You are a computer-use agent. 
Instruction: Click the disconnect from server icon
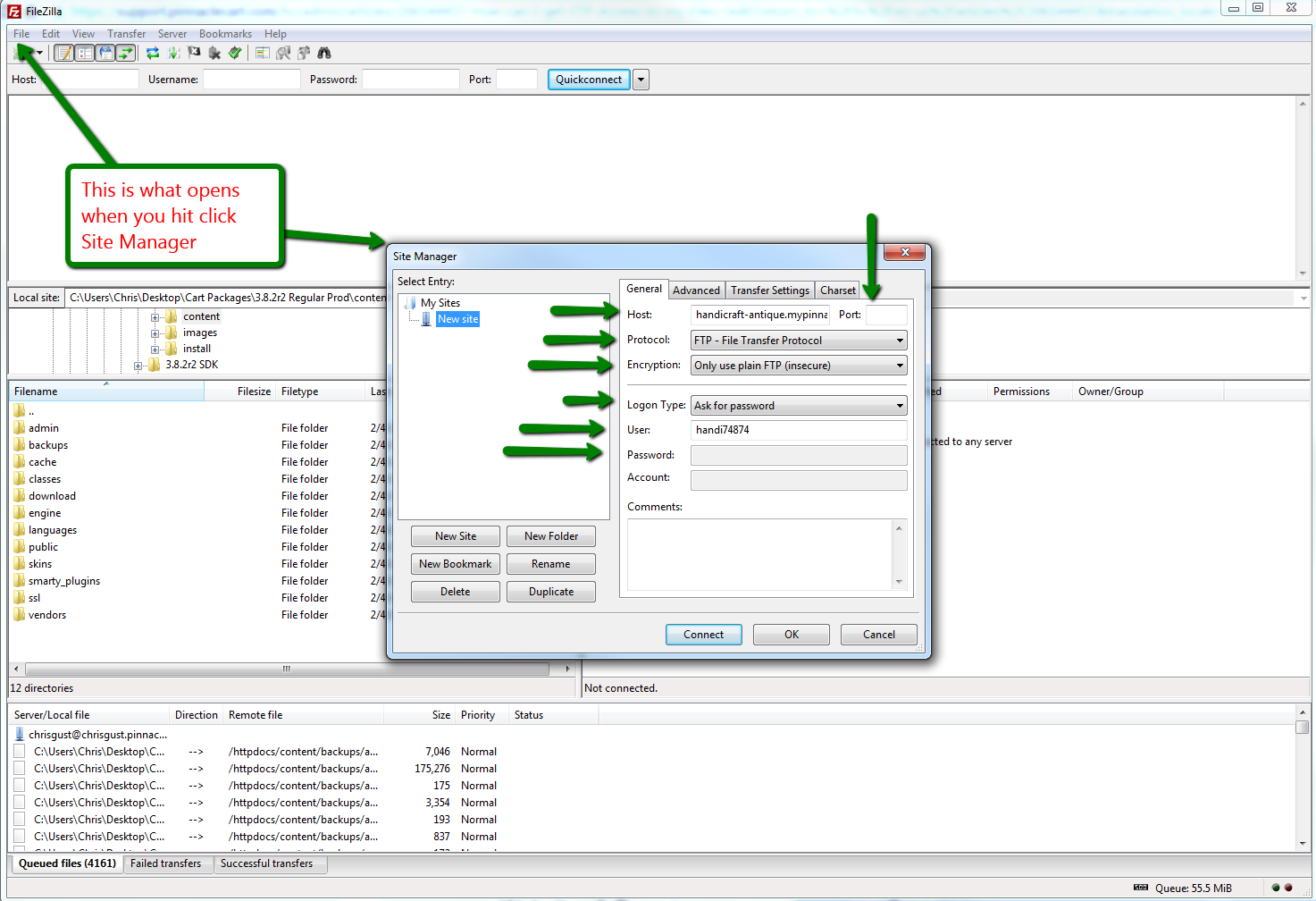point(214,54)
